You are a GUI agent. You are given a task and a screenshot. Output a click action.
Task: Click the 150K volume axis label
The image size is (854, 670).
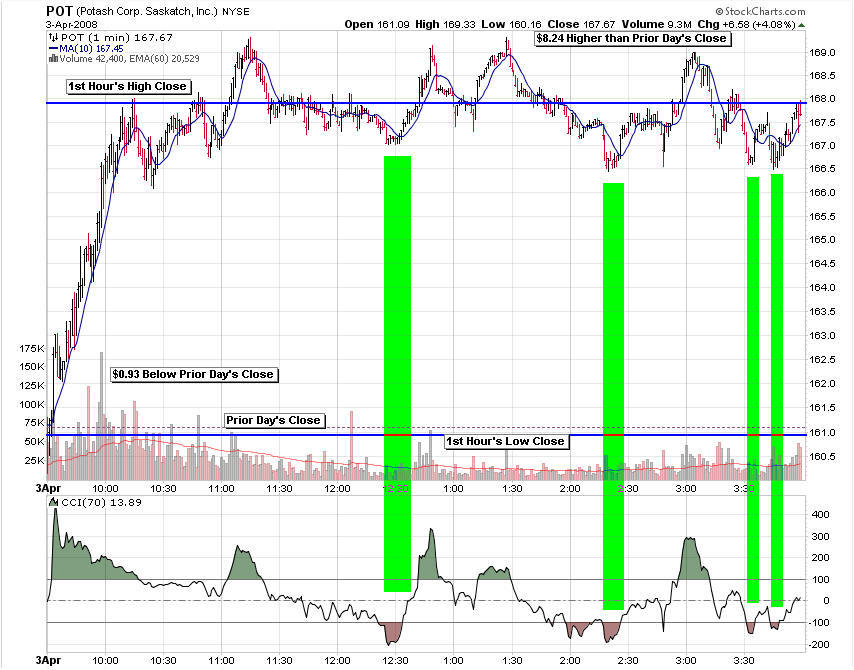(32, 367)
